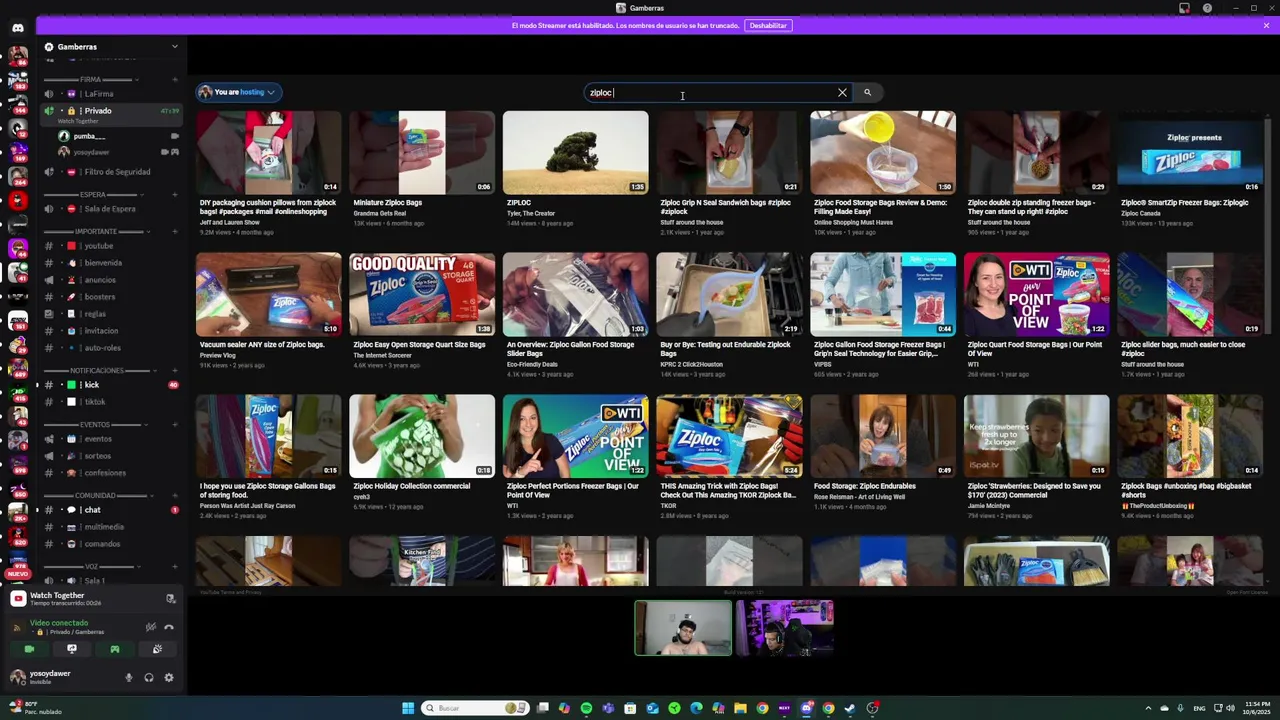Open File Explorer from the taskbar

point(740,708)
